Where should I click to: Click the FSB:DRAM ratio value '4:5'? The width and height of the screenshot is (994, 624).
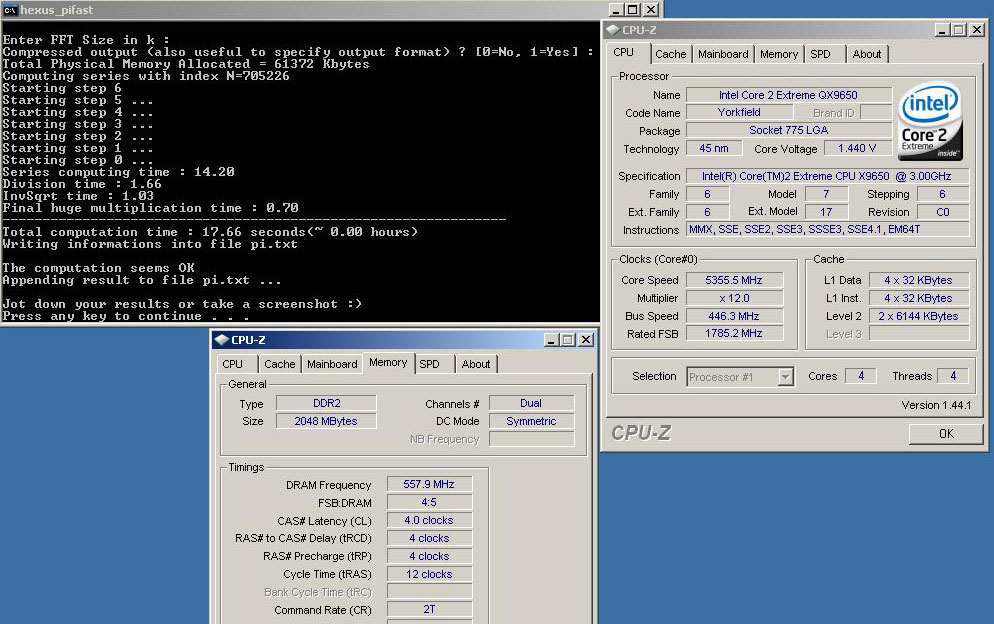(429, 502)
